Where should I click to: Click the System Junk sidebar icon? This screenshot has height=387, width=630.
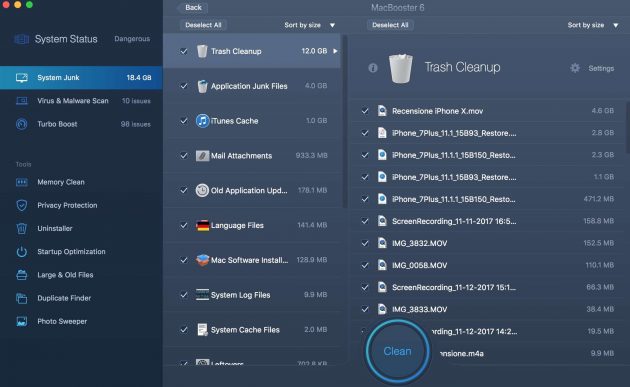coord(22,78)
